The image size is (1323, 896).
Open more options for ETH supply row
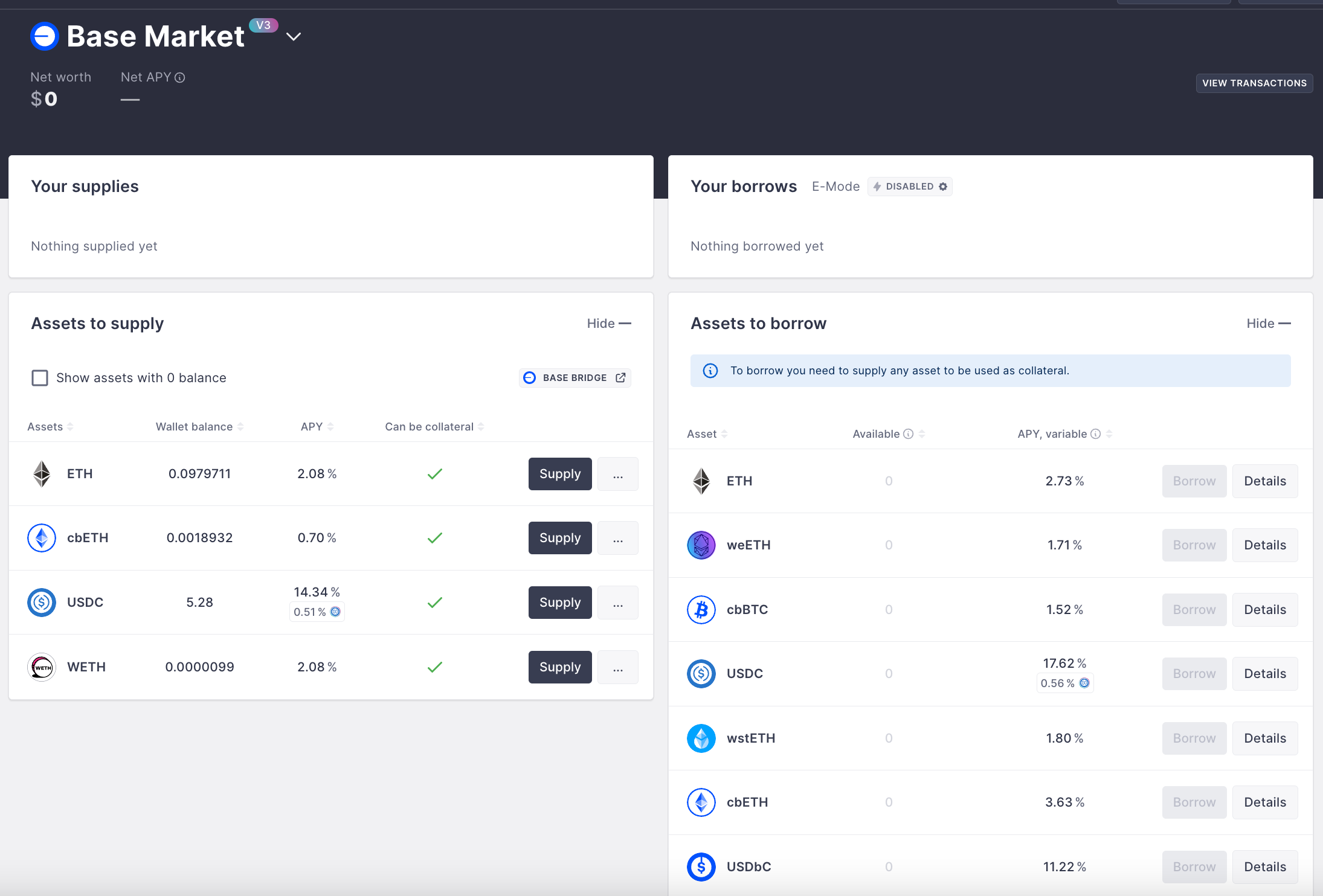pos(618,474)
